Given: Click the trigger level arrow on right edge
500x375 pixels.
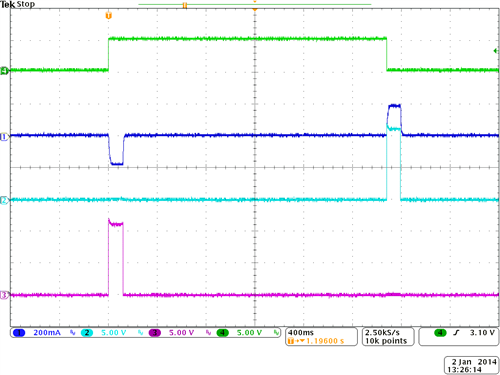Looking at the screenshot, I should coord(496,51).
